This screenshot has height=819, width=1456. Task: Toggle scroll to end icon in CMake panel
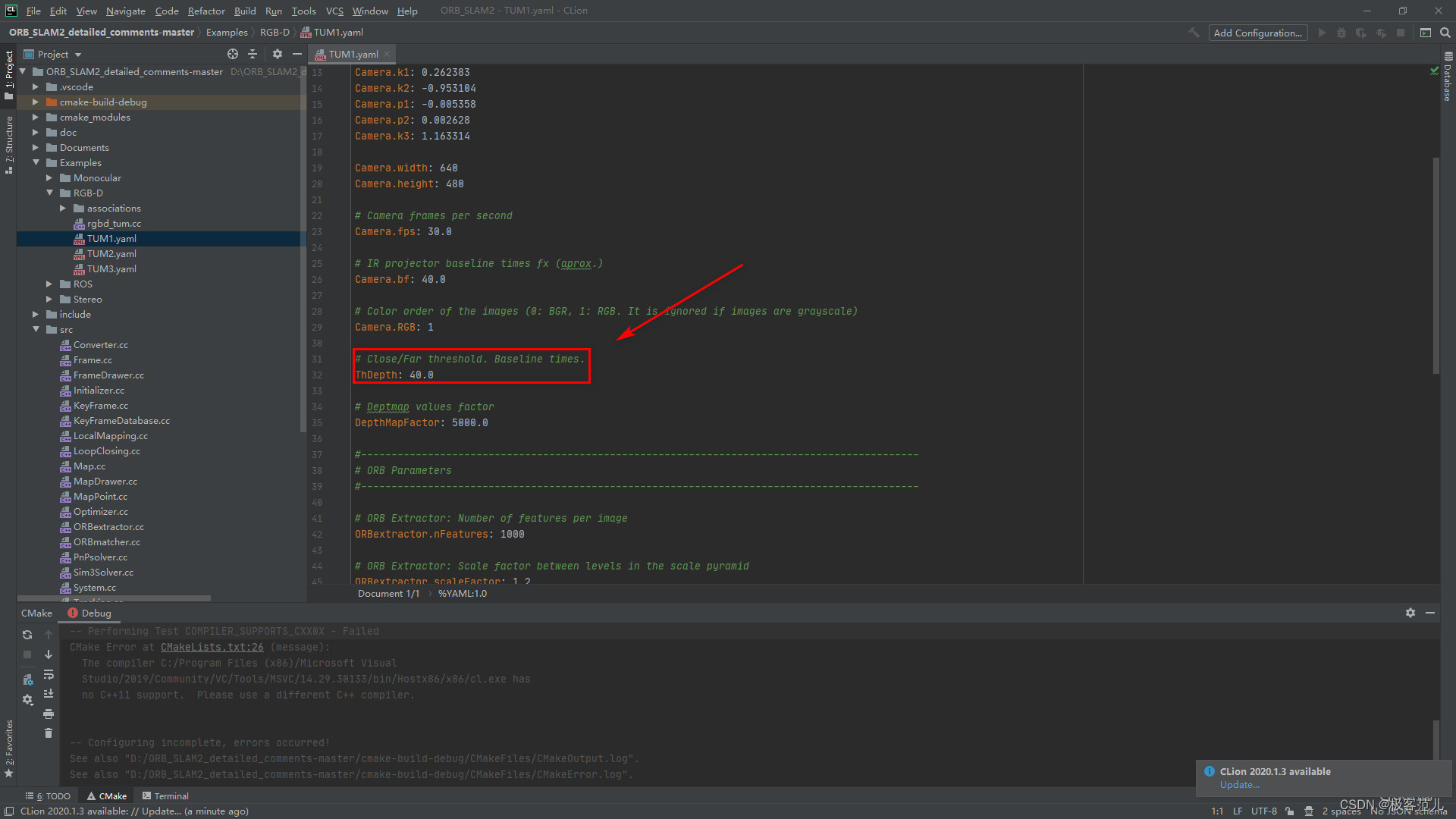click(x=49, y=694)
